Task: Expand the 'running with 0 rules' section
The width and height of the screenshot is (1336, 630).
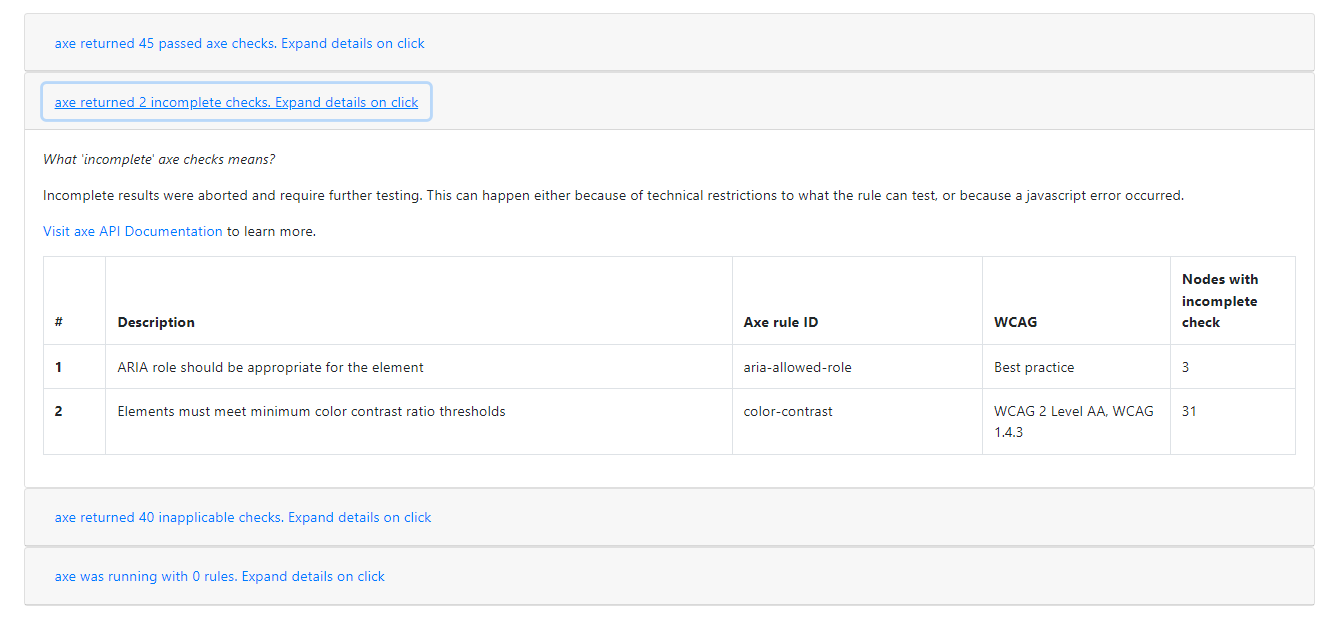Action: coord(219,577)
